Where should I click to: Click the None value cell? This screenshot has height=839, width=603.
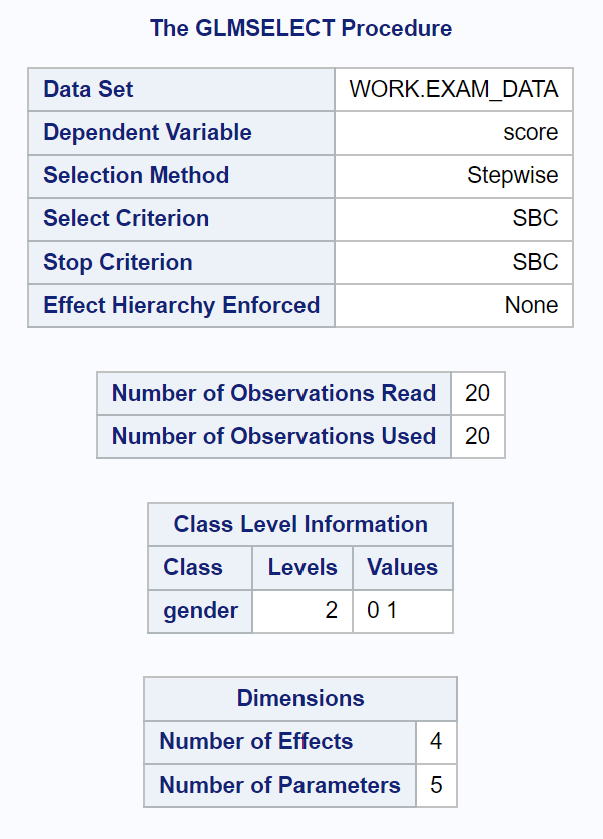454,306
